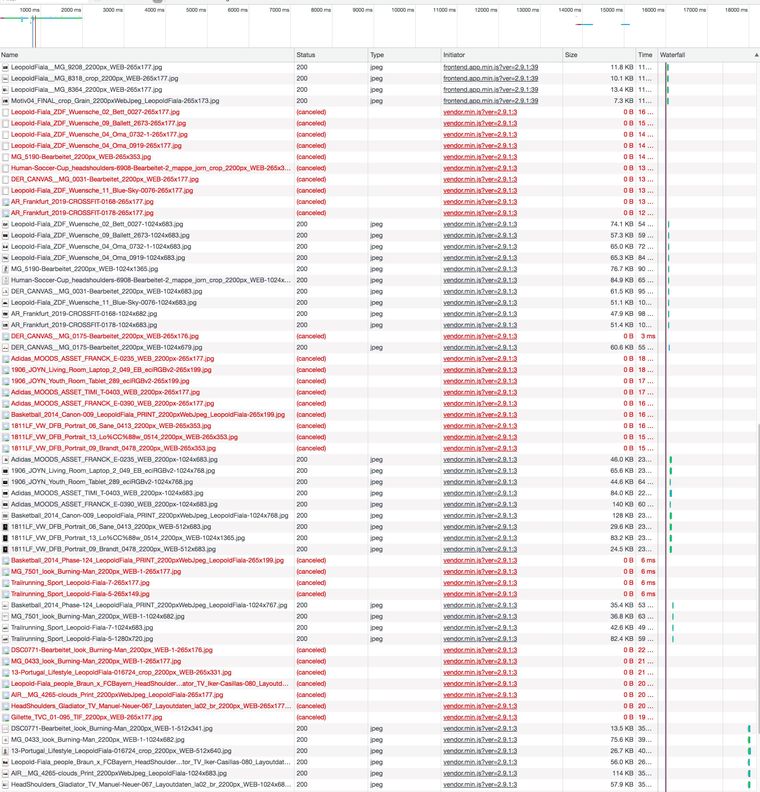Click icon of canceled 1906_JOYN_Youth_Room_Tablet 265x199 request

(x=5, y=381)
